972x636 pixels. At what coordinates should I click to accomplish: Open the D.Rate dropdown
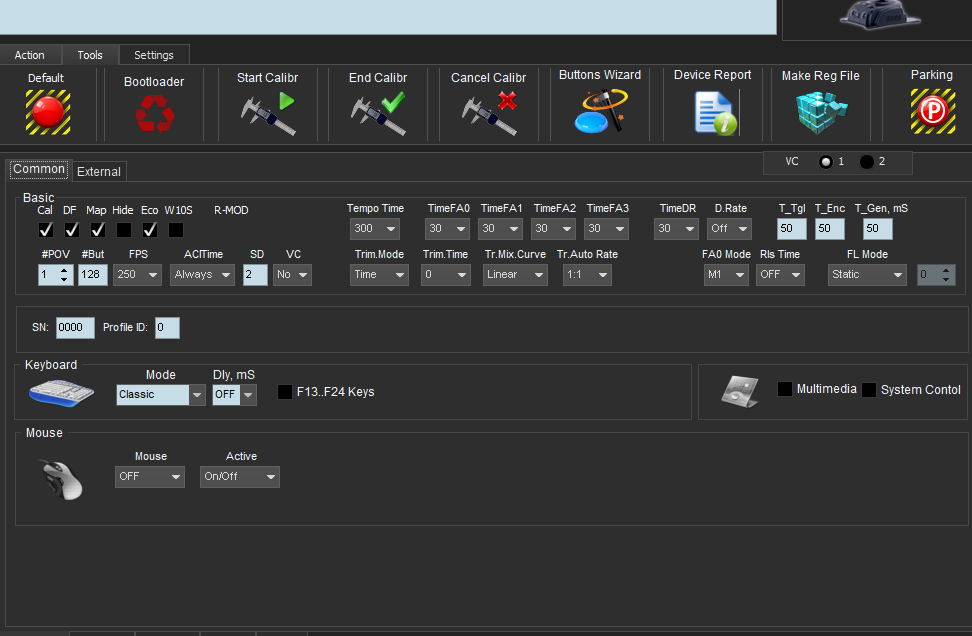[x=730, y=229]
